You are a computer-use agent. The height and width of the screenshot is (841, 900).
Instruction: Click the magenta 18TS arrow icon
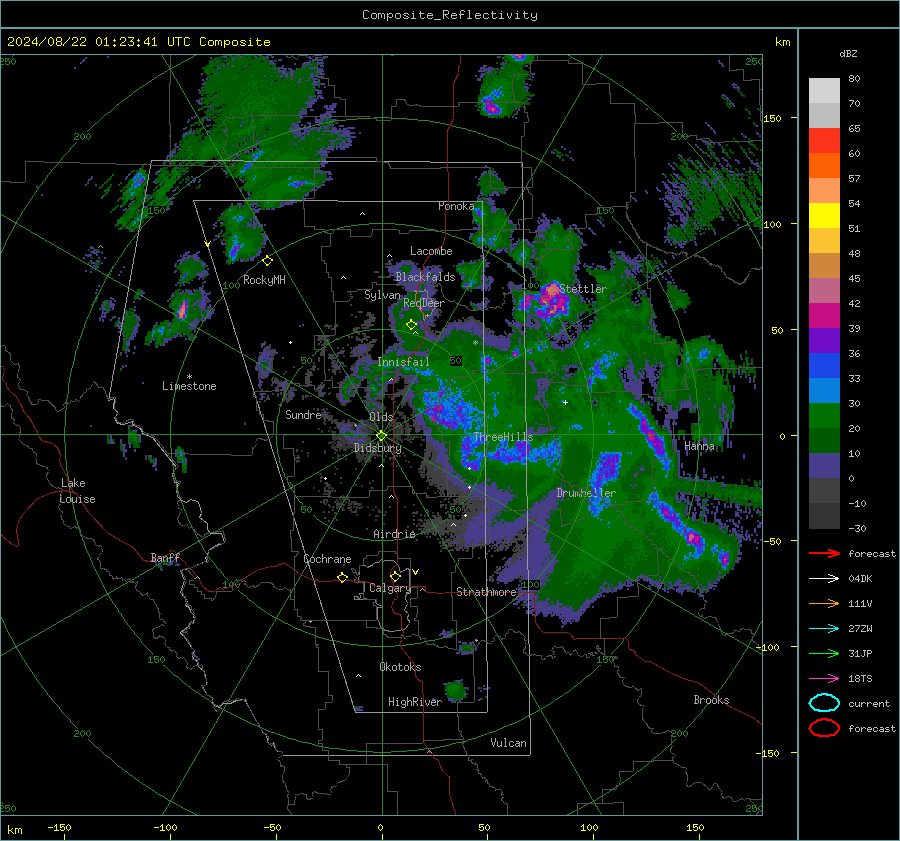click(x=824, y=679)
